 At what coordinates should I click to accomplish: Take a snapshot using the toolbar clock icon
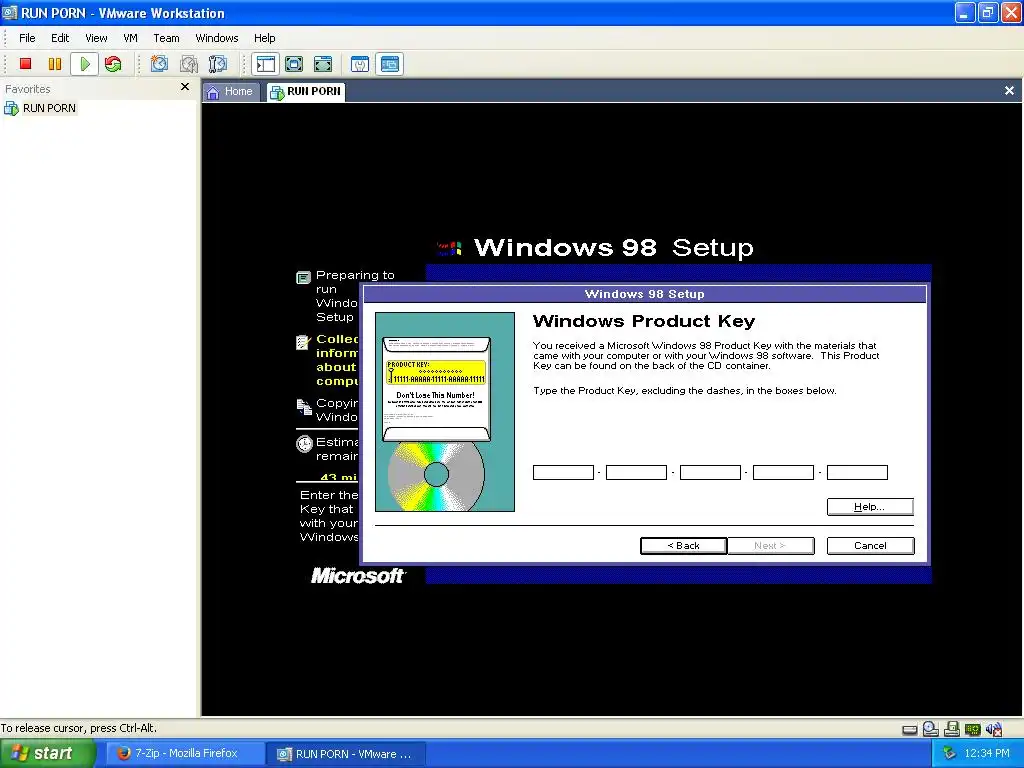click(159, 64)
